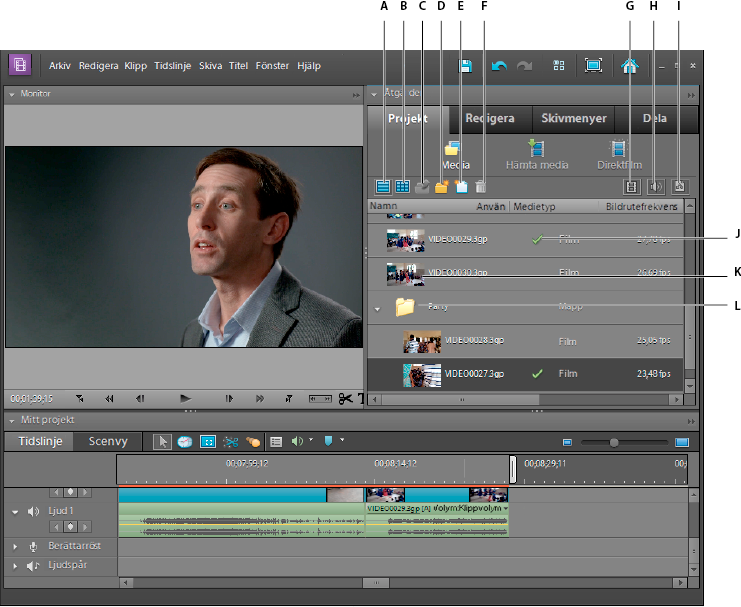Open the Skiva menu
Image resolution: width=741 pixels, height=607 pixels.
(210, 66)
